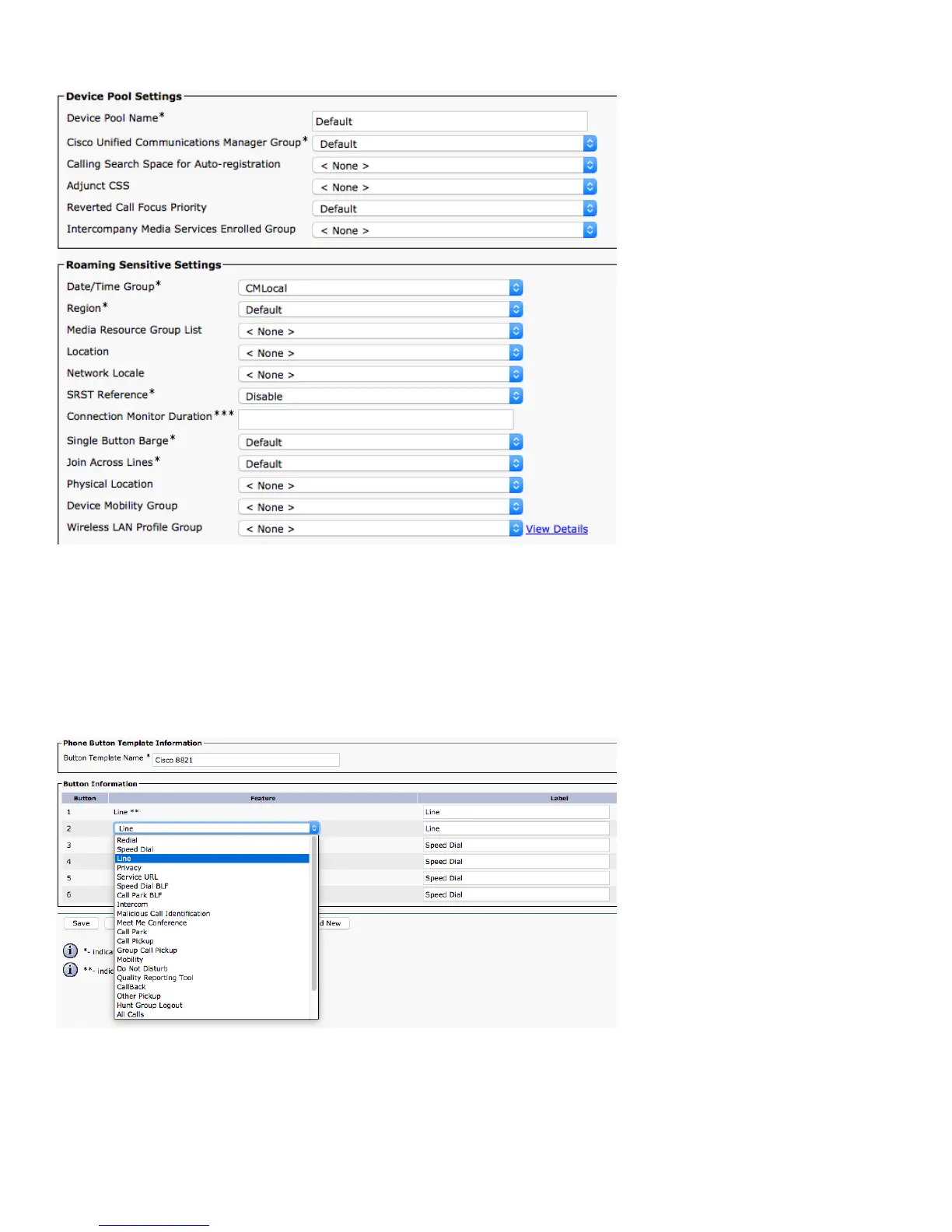Screen dimensions: 952x1232
Task: Open the Single Button Barge dropdown
Action: click(380, 442)
